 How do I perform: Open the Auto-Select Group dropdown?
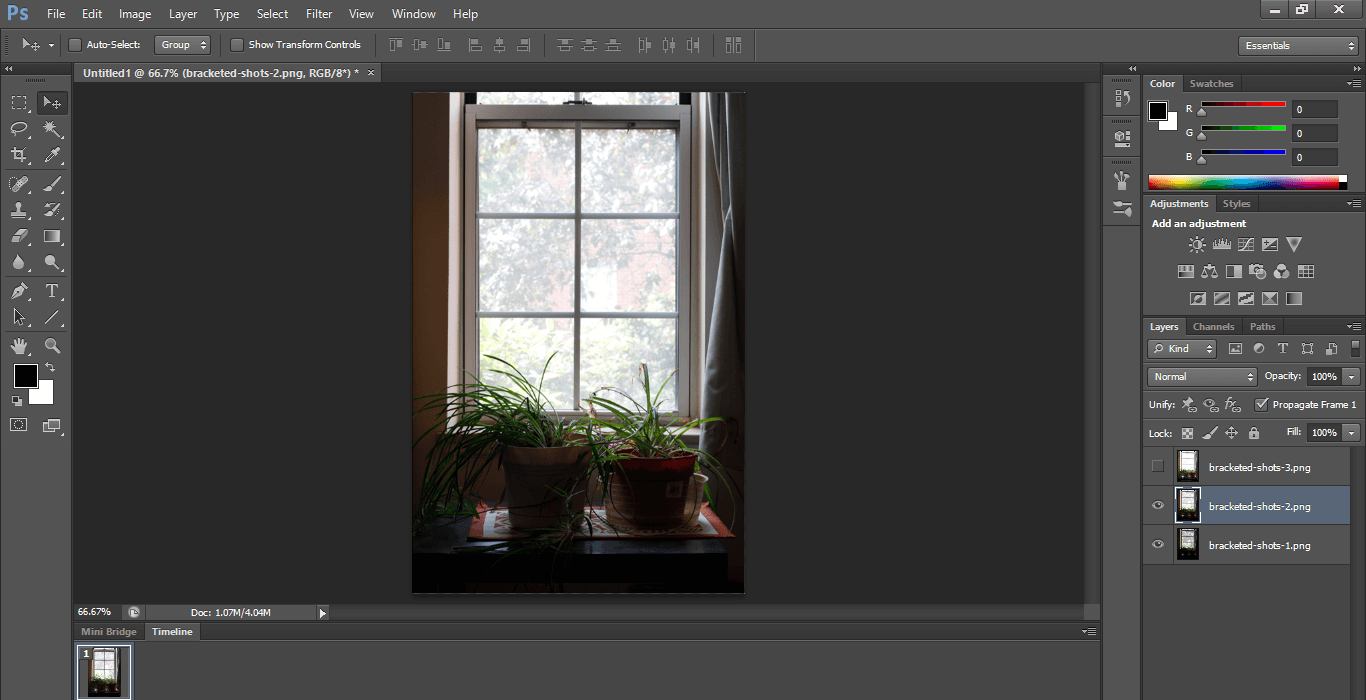tap(184, 45)
